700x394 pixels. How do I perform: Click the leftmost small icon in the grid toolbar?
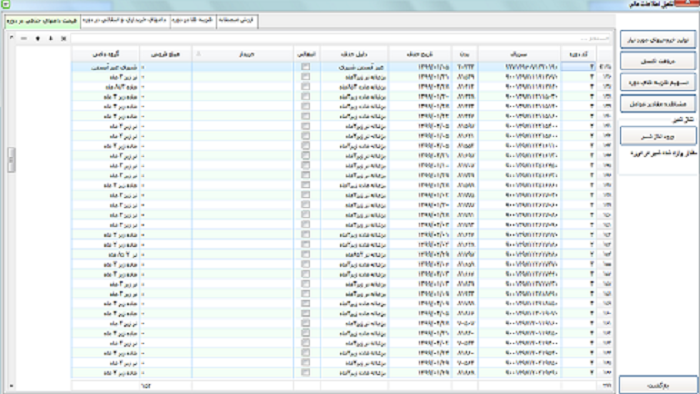(12, 38)
